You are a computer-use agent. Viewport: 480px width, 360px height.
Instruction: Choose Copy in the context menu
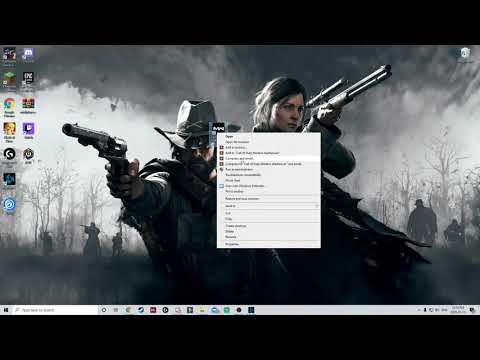pos(269,219)
